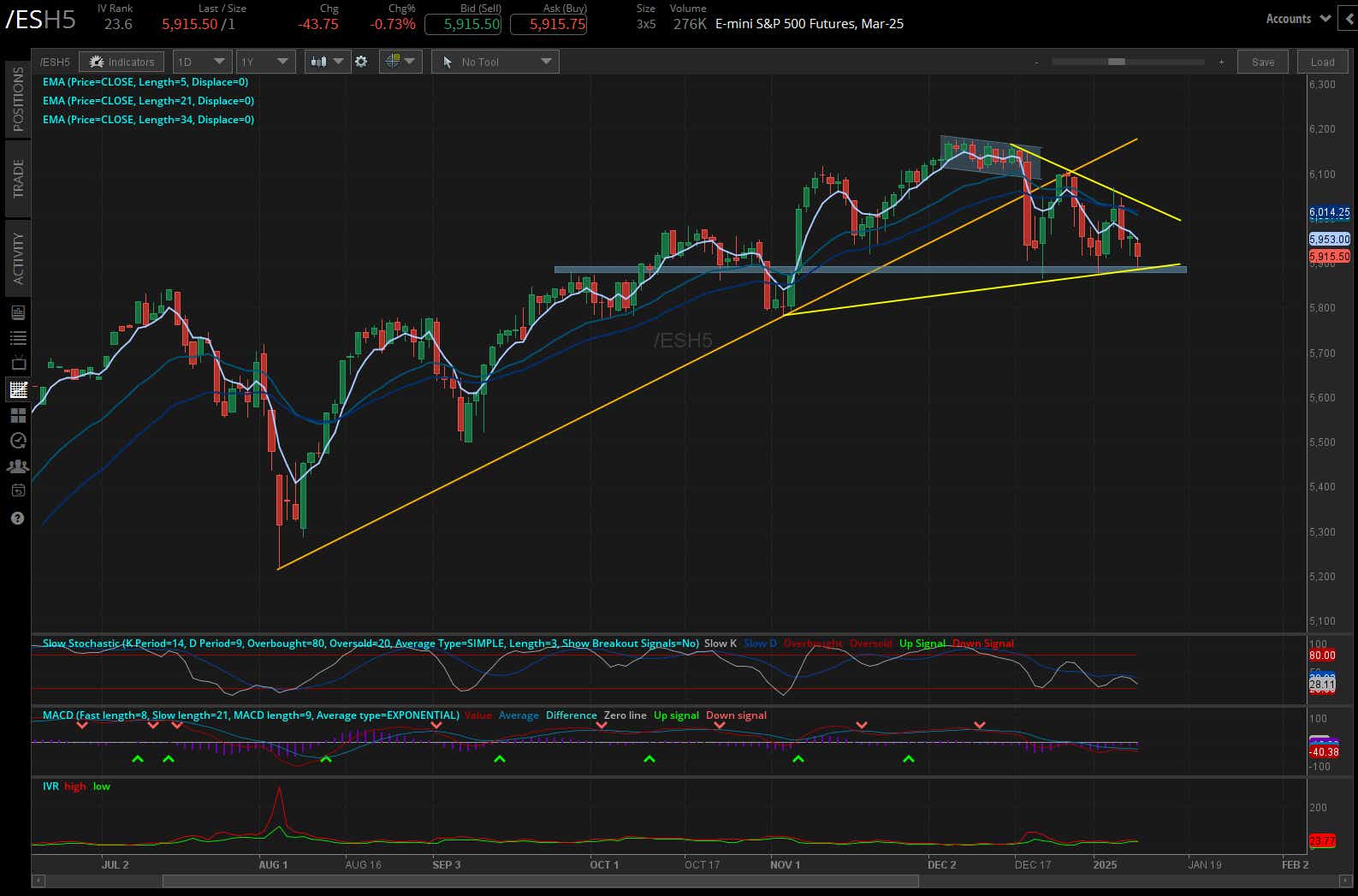Click the 5,953.00 price axis label
The image size is (1358, 896).
click(1329, 240)
